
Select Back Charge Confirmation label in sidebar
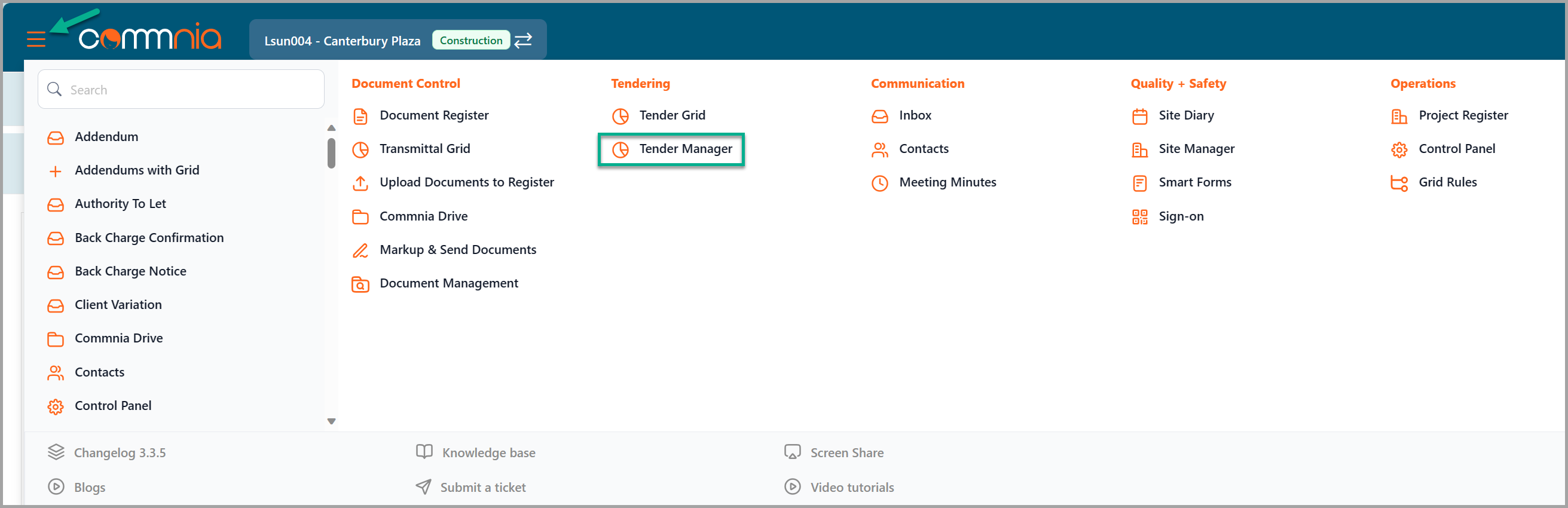click(x=149, y=238)
